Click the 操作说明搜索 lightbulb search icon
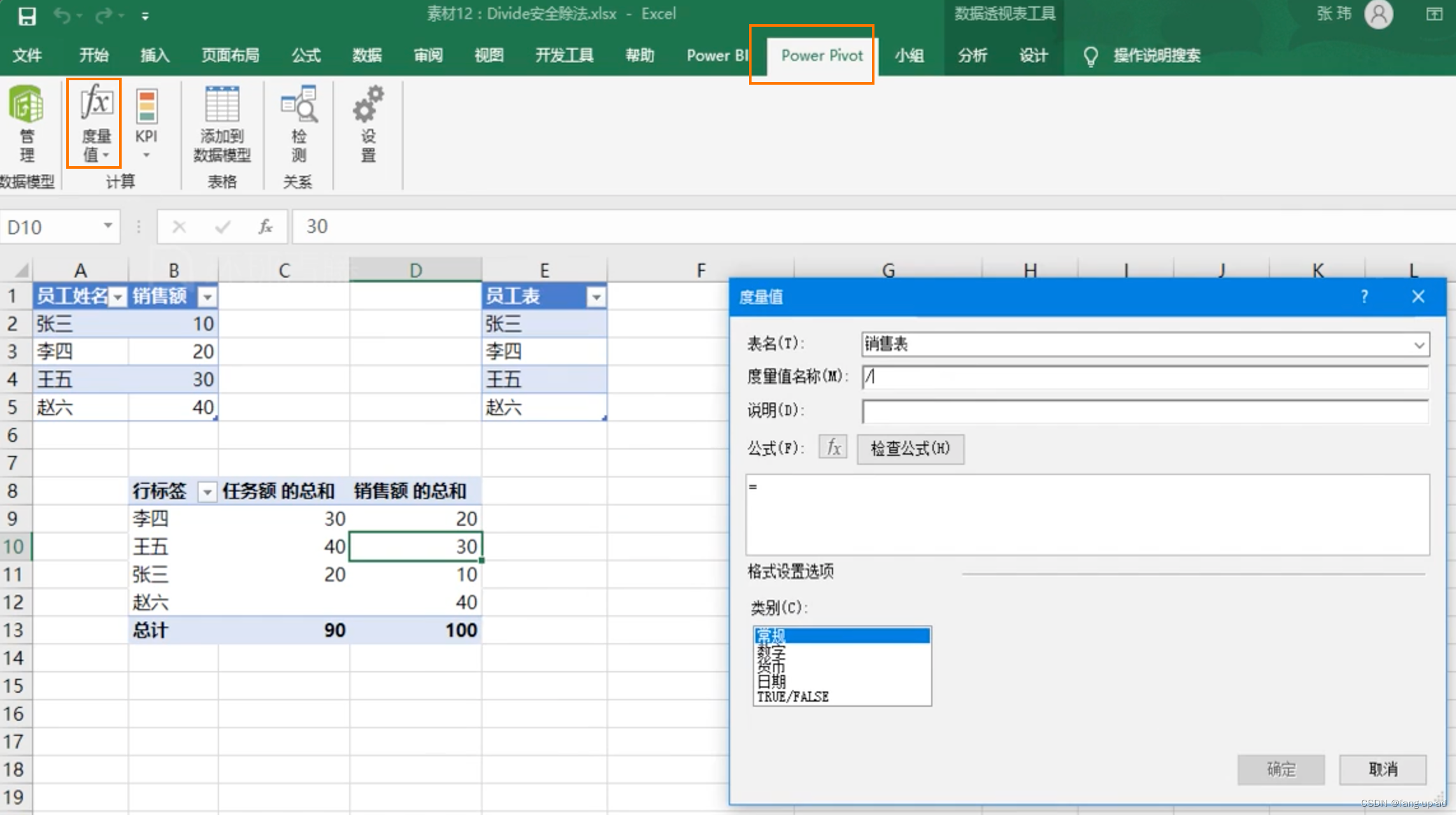 coord(1090,56)
